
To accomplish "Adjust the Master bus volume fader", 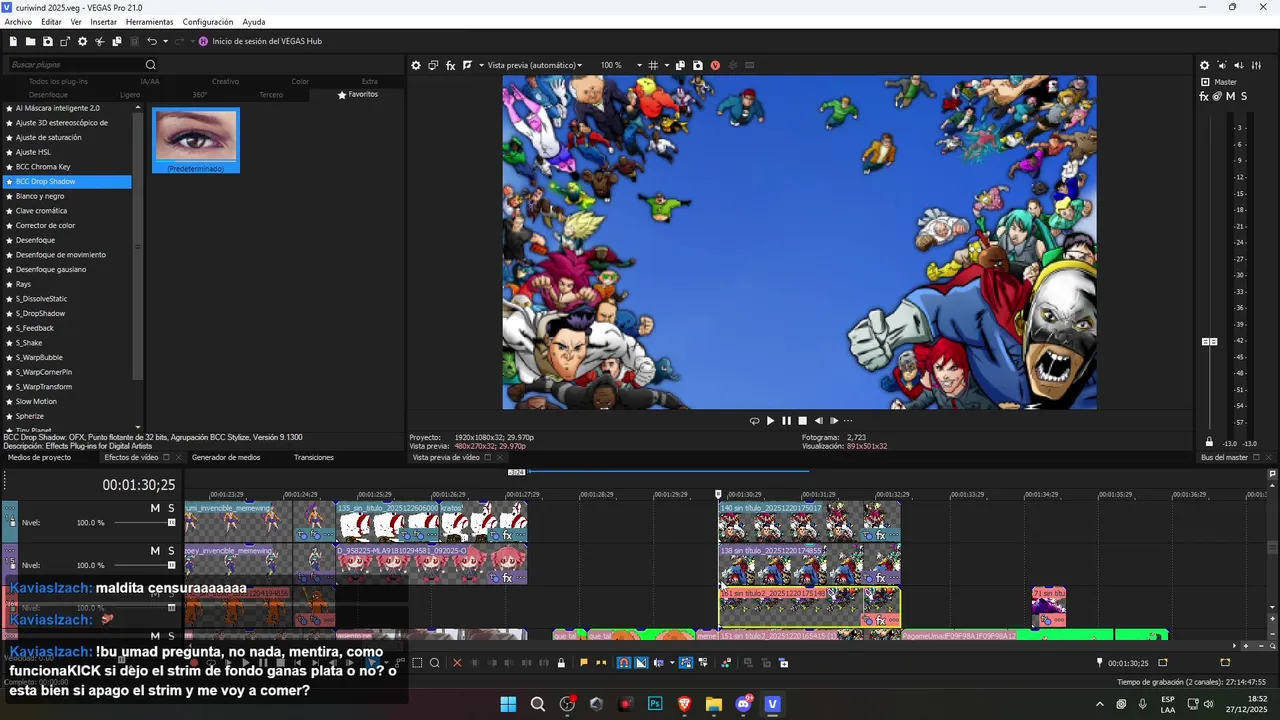I will point(1209,342).
